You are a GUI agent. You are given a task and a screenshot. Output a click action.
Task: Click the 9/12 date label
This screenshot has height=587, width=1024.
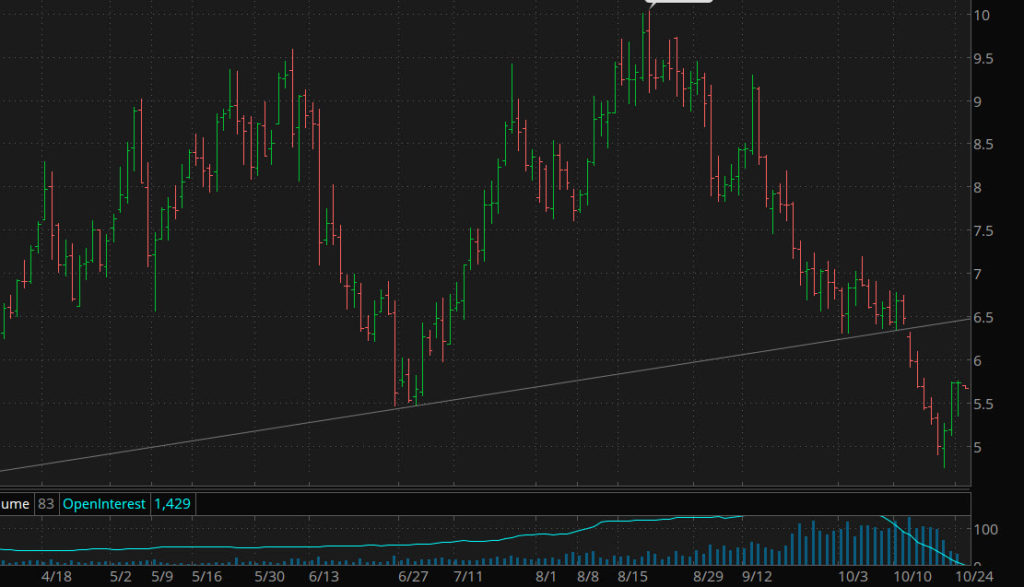tap(757, 577)
